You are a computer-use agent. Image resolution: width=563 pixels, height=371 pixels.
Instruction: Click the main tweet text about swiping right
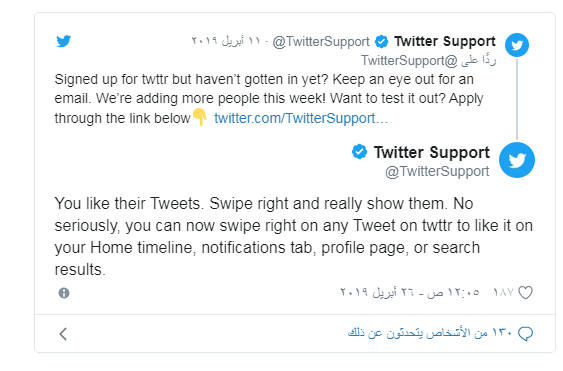pos(293,236)
